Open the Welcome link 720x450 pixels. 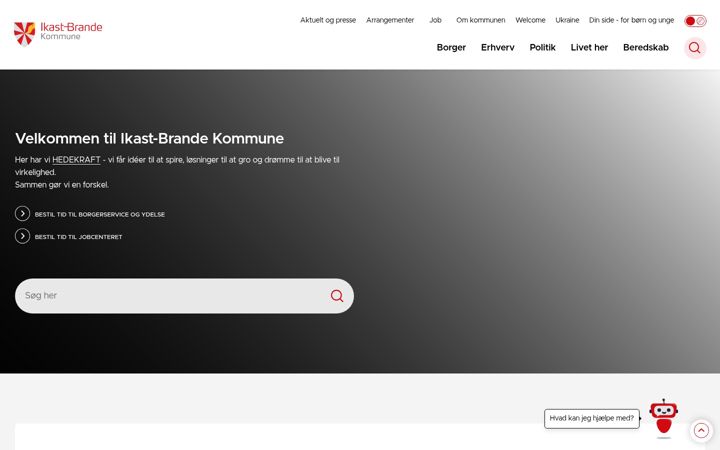click(x=530, y=20)
